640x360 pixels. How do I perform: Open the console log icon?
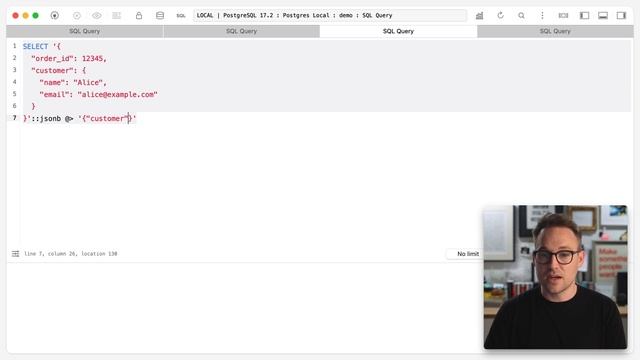click(x=563, y=16)
